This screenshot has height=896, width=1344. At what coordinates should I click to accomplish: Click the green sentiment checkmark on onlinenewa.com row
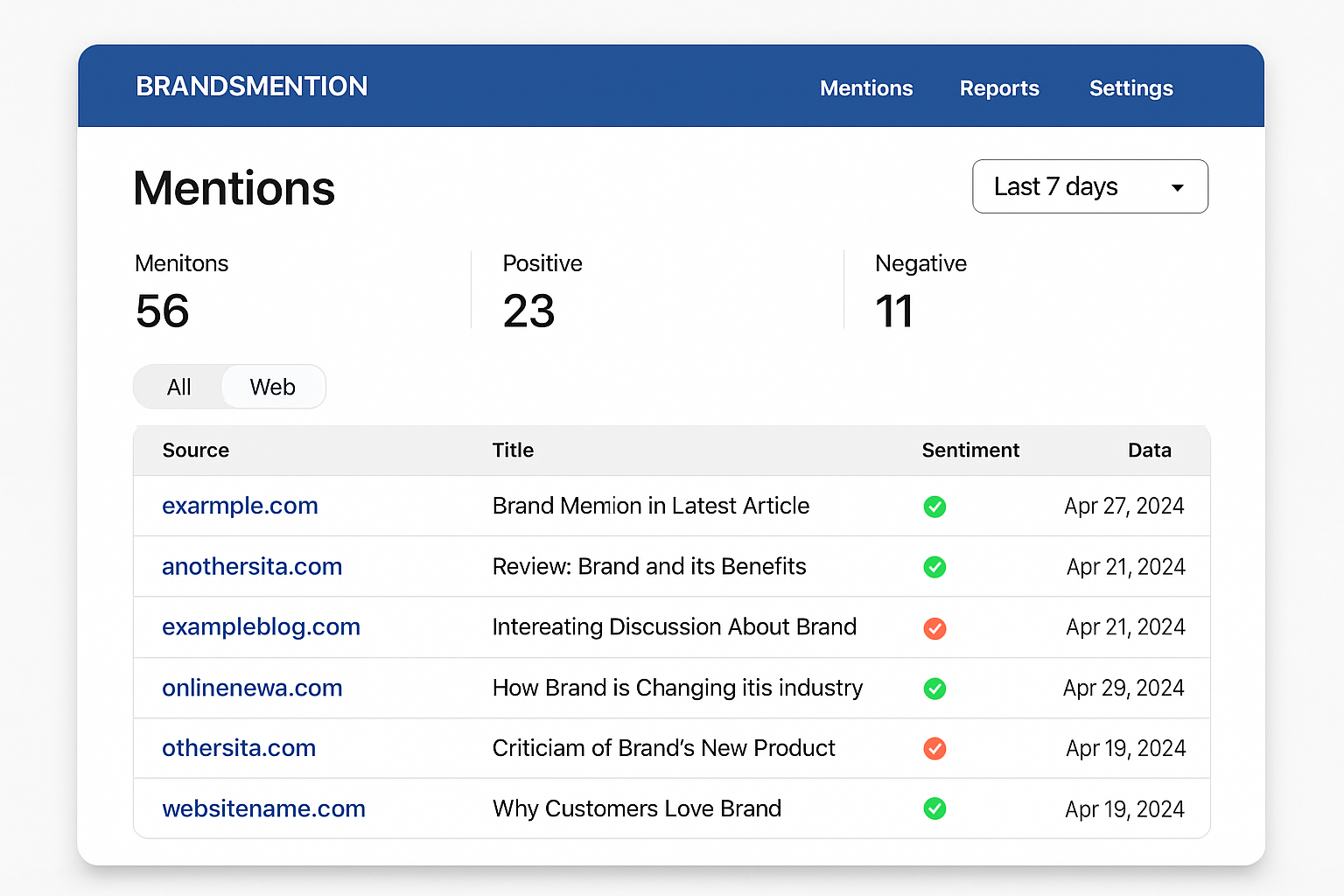pos(934,689)
